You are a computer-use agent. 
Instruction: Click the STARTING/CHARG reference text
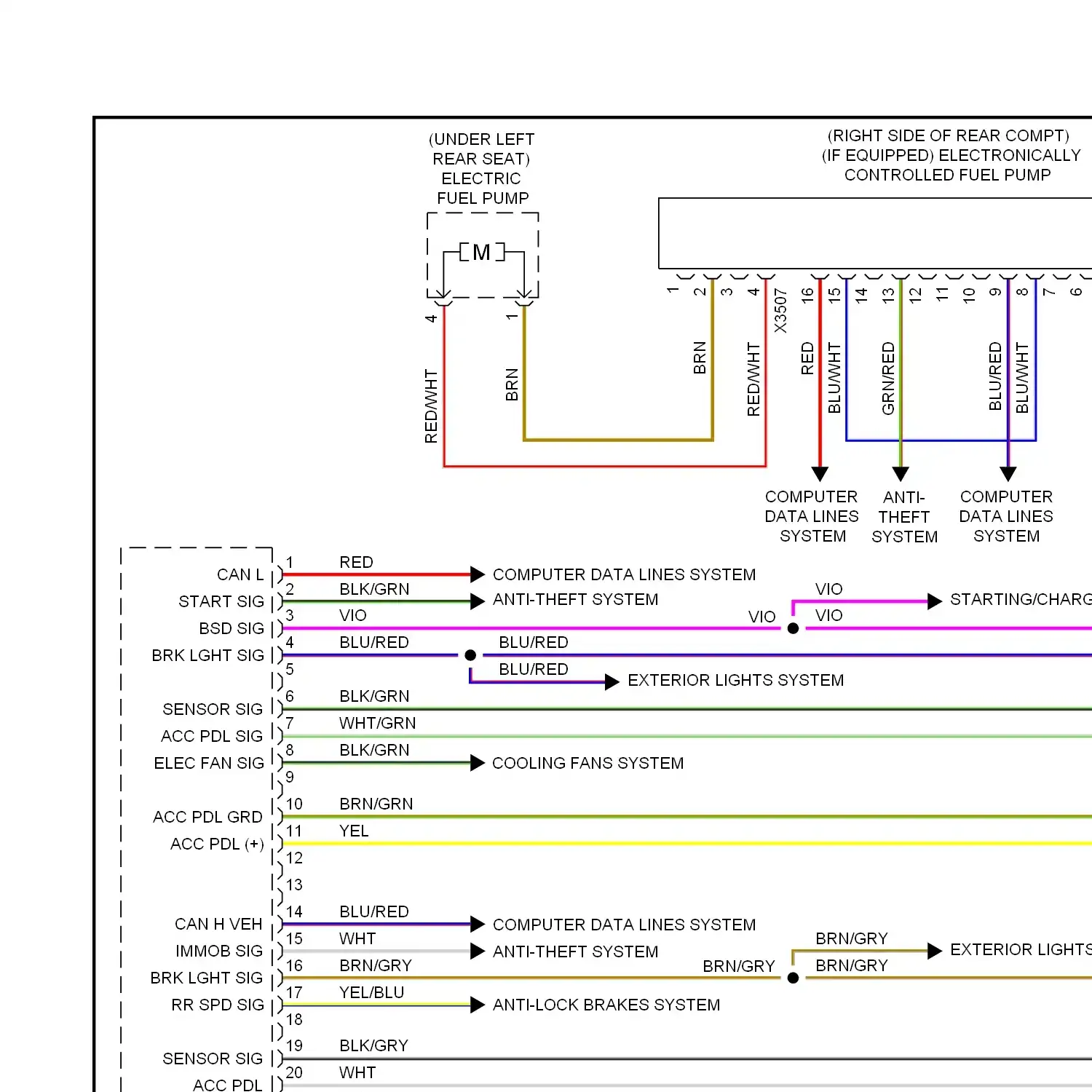pos(1021,599)
